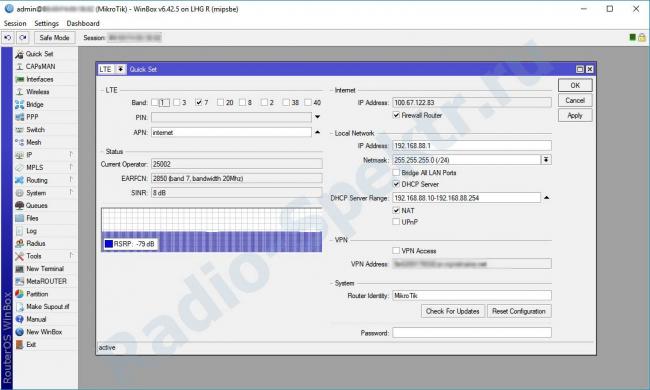Click the RSRP signal graph
The image size is (650, 390).
pos(211,230)
